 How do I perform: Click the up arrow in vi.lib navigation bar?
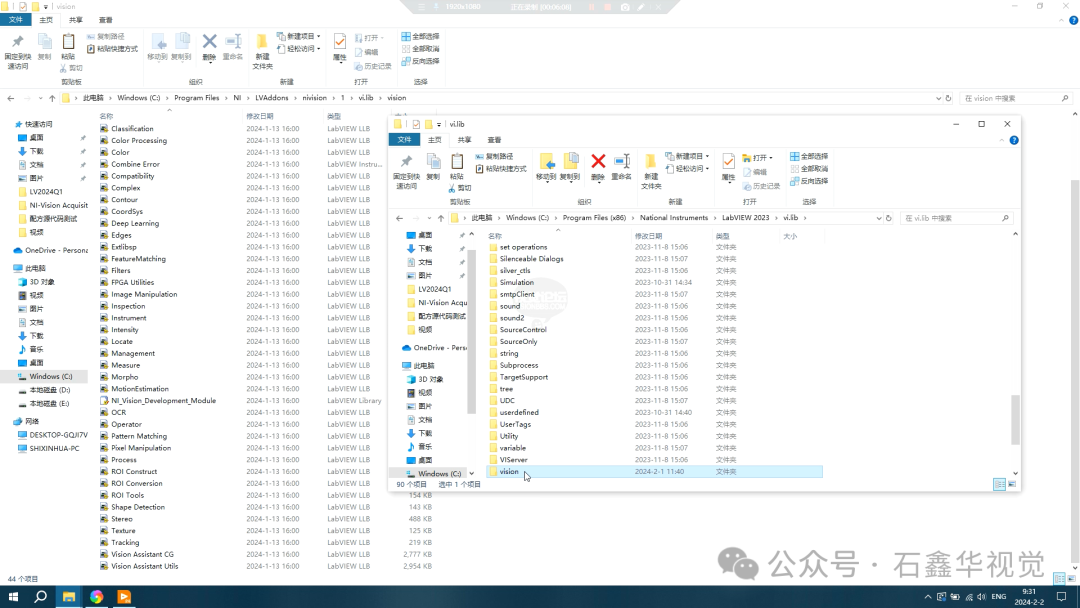(441, 218)
